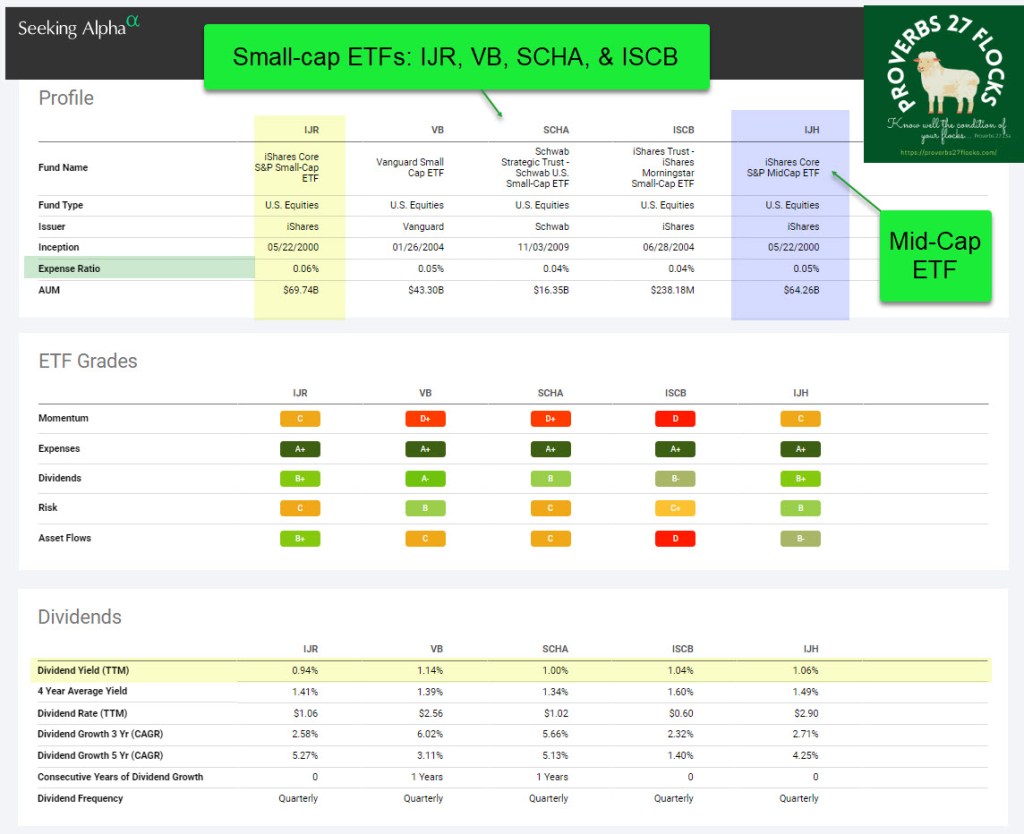The height and width of the screenshot is (834, 1024).
Task: Open iShares Core S&P MidCap ETF fund name
Action: click(791, 167)
